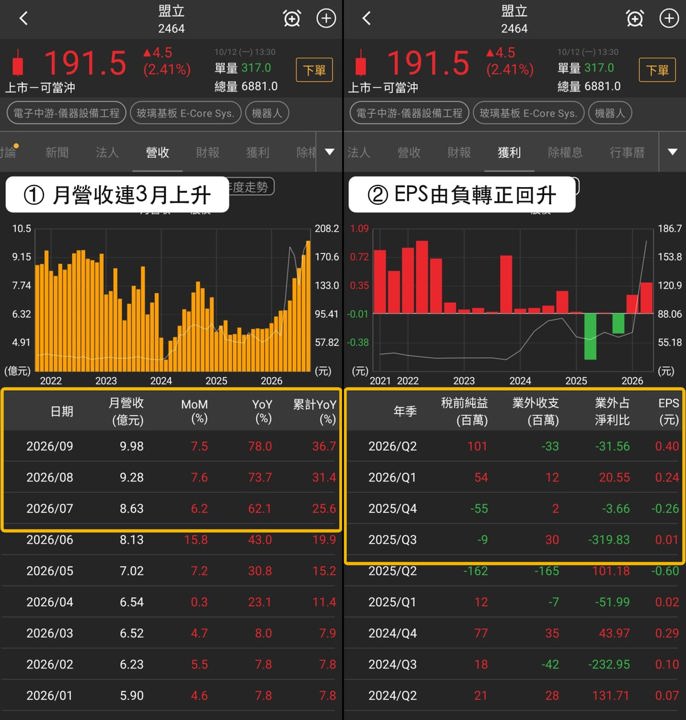This screenshot has width=686, height=720.
Task: Select the 2026/03 revenue row
Action: [171, 634]
